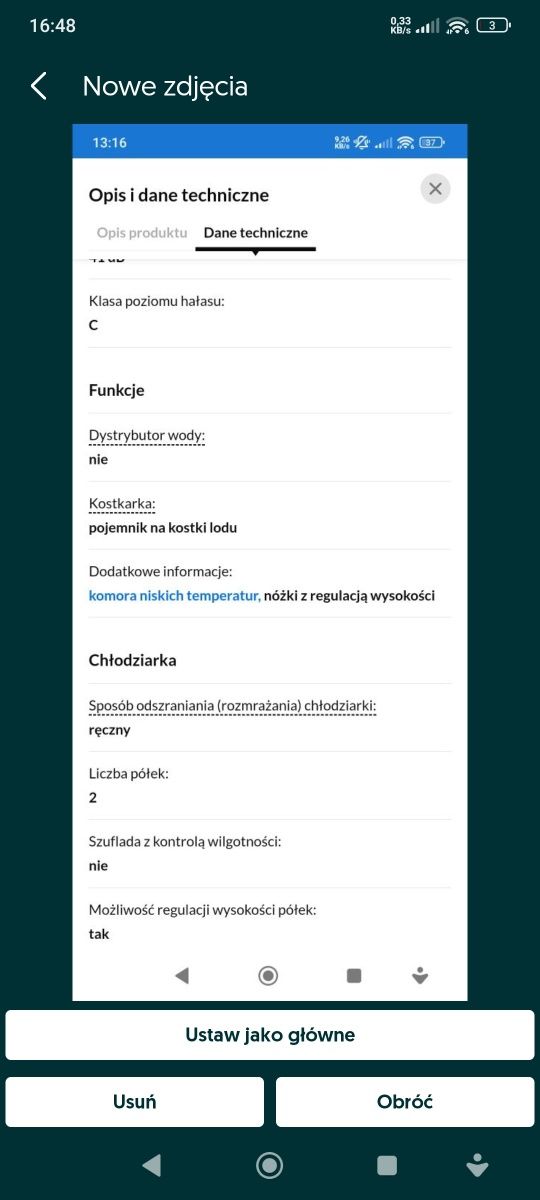Viewport: 540px width, 1200px height.
Task: Tap the screenshot's inner home circle icon
Action: (x=268, y=976)
